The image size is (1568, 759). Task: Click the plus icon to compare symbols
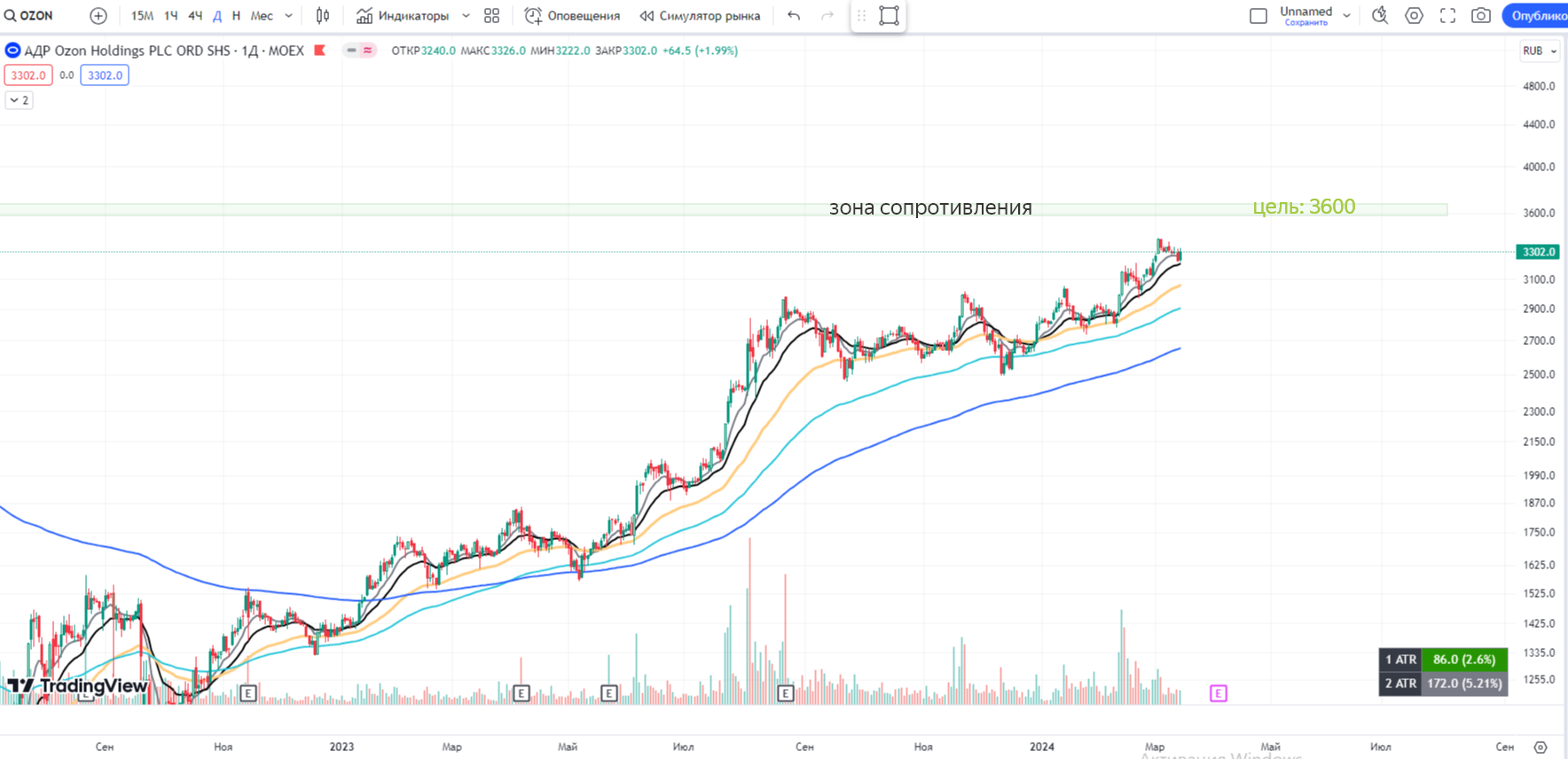pyautogui.click(x=98, y=16)
